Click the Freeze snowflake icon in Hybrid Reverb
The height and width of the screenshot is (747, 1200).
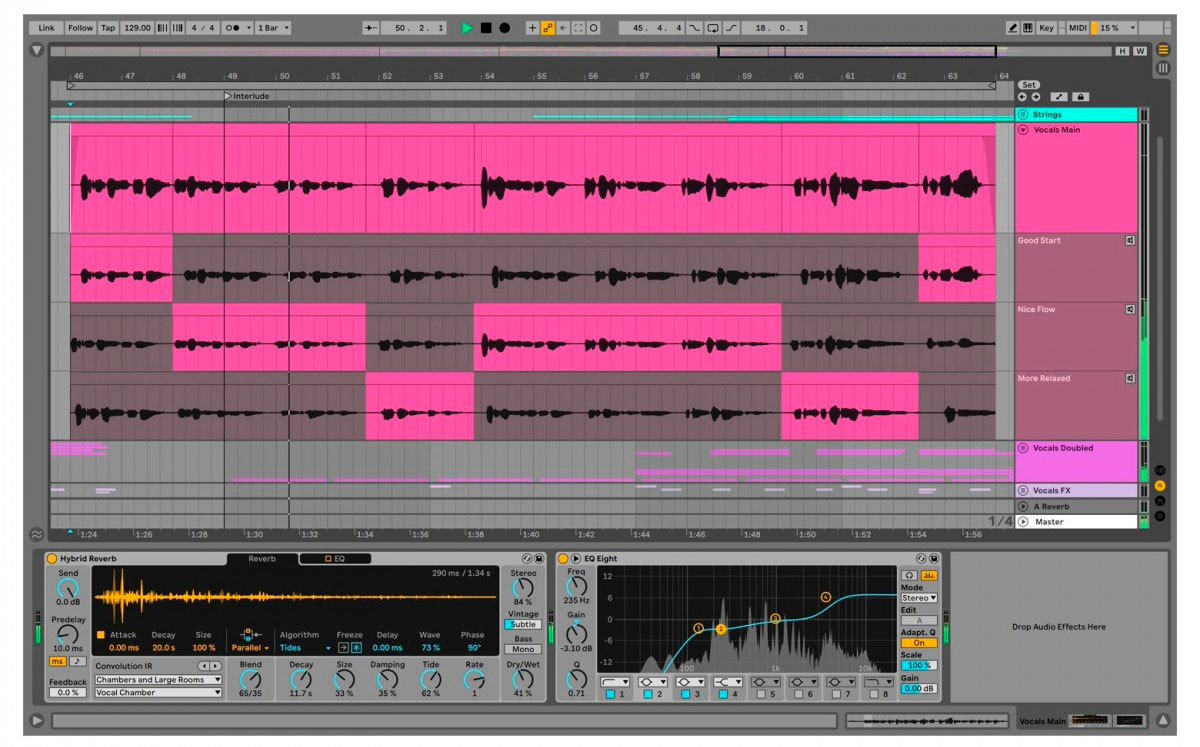click(356, 648)
